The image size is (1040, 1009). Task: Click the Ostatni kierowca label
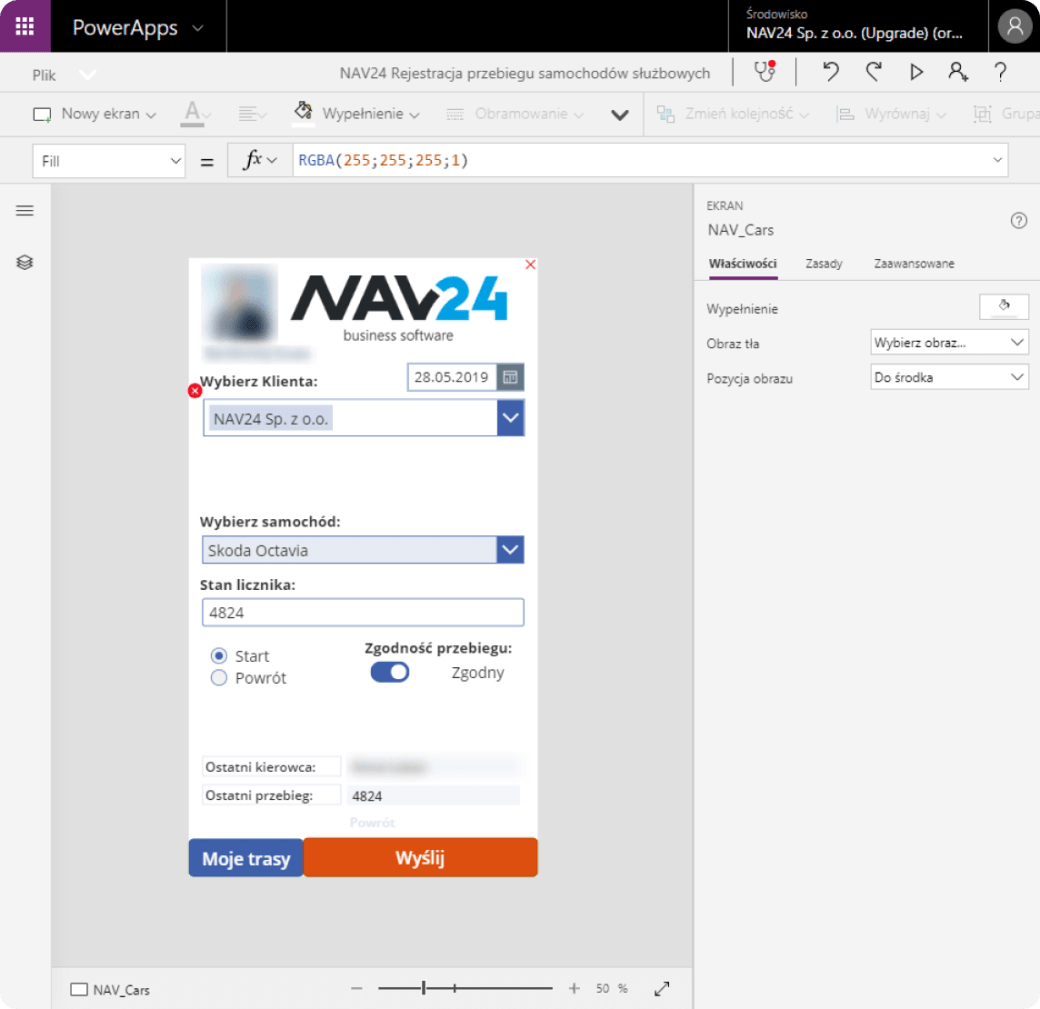click(271, 767)
